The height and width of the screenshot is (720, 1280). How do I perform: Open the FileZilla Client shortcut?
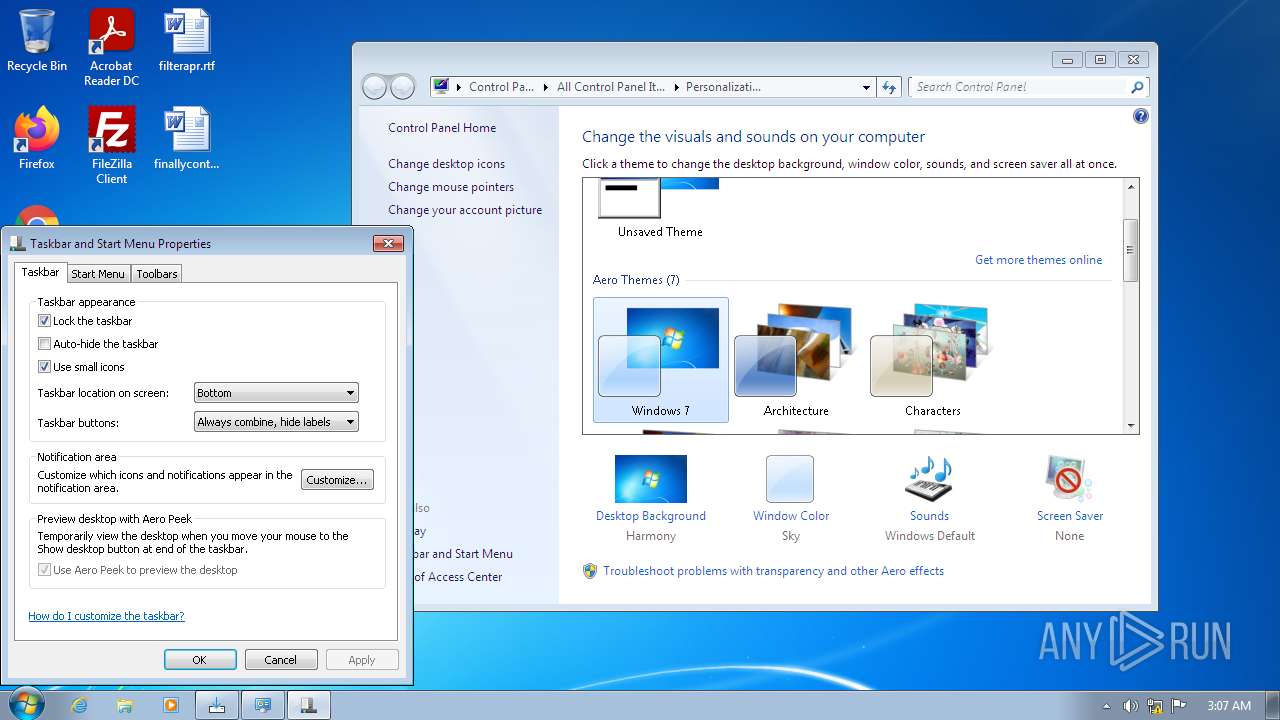coord(111,145)
